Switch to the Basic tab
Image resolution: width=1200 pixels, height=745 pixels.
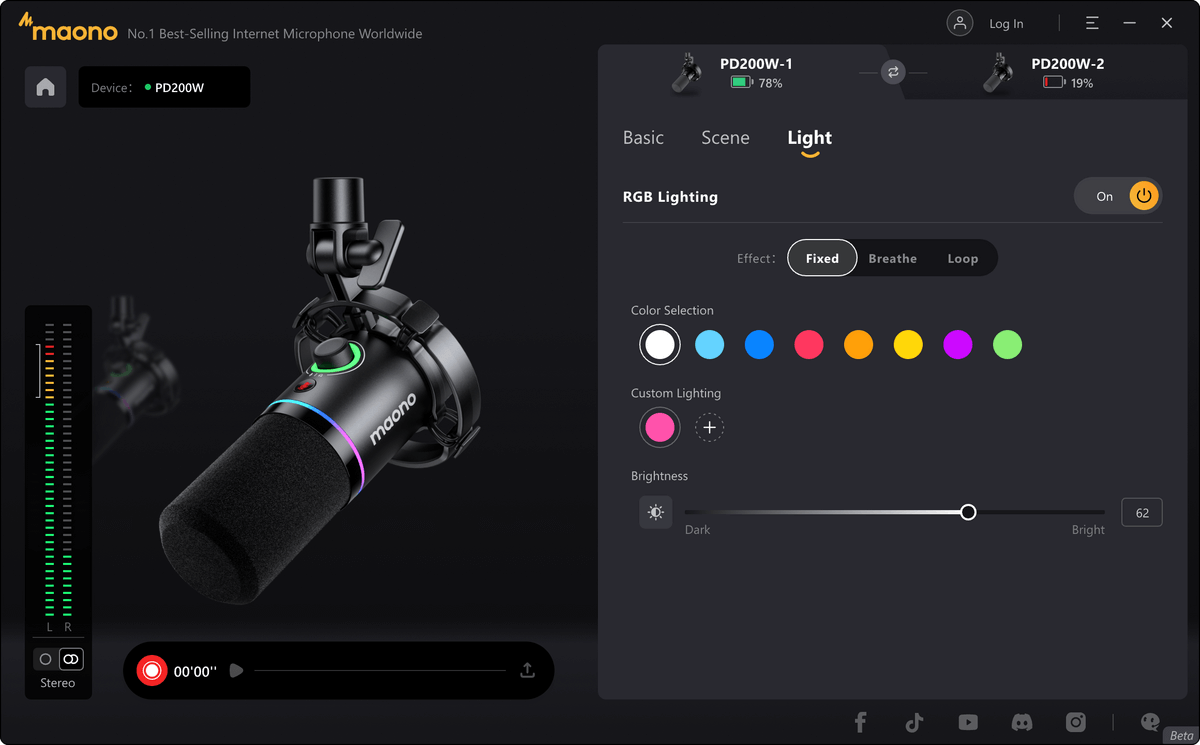tap(643, 138)
